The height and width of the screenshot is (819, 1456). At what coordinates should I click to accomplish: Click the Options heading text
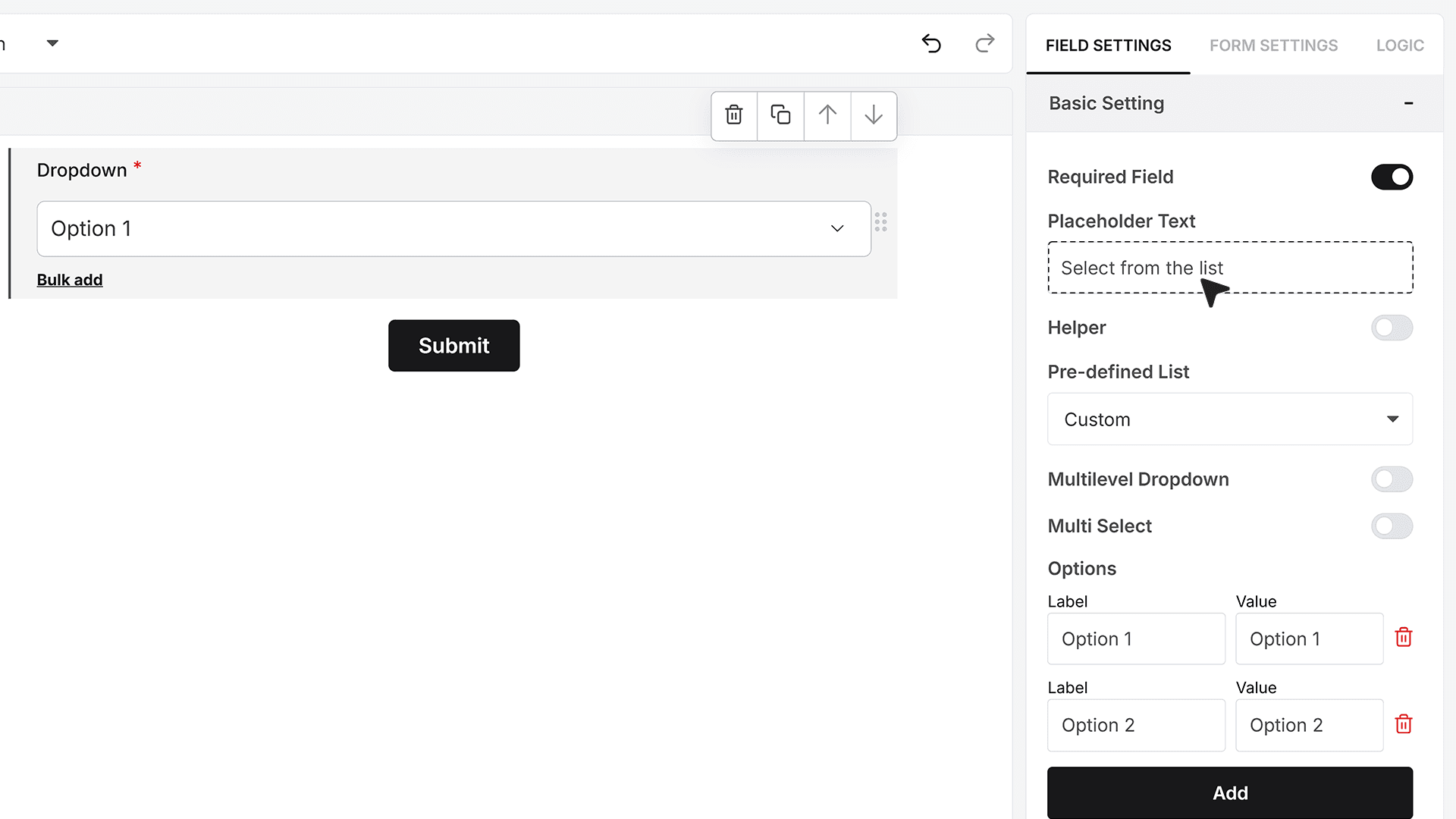(1081, 569)
